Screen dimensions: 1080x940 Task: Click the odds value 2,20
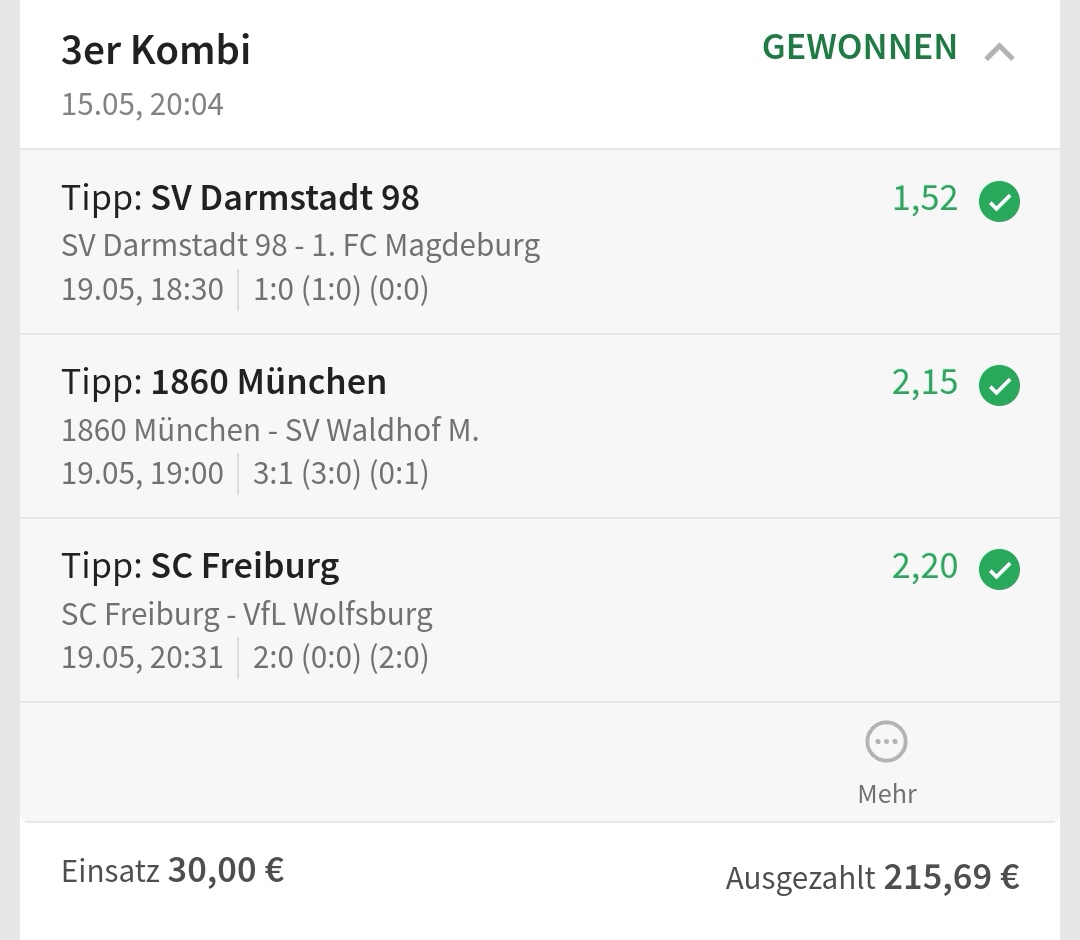point(925,567)
